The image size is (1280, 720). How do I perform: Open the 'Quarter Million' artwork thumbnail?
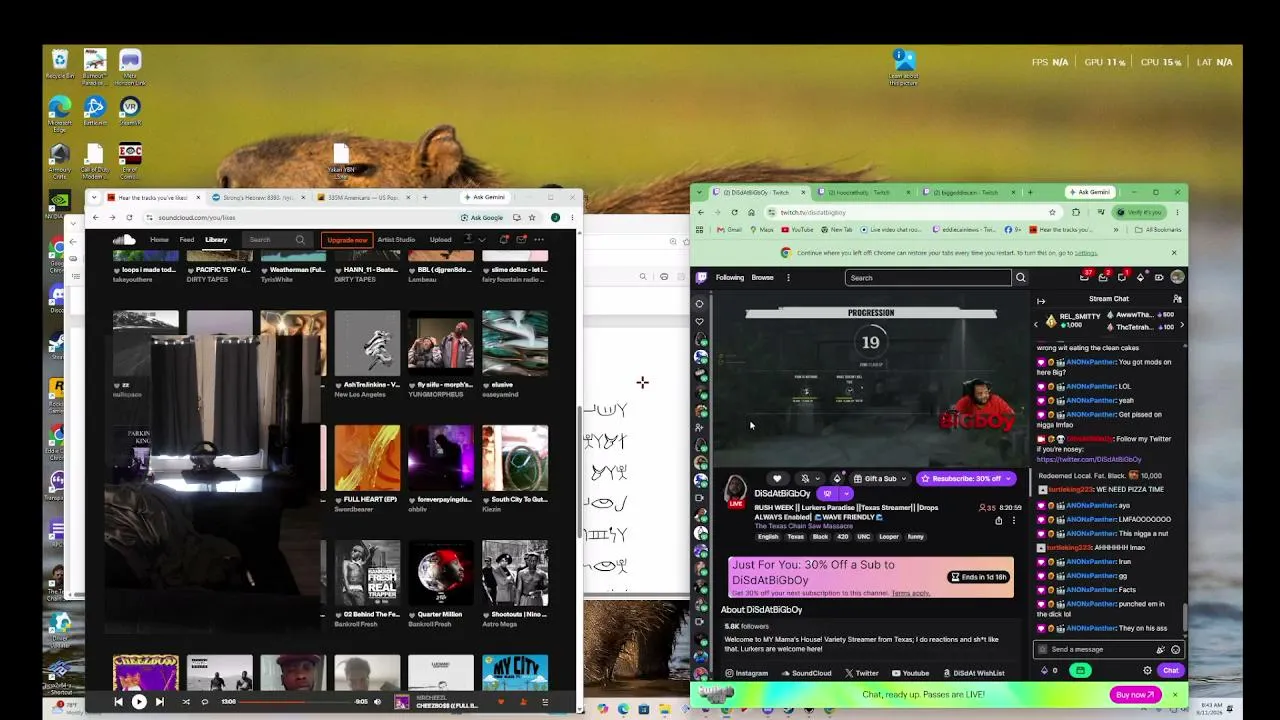click(441, 573)
